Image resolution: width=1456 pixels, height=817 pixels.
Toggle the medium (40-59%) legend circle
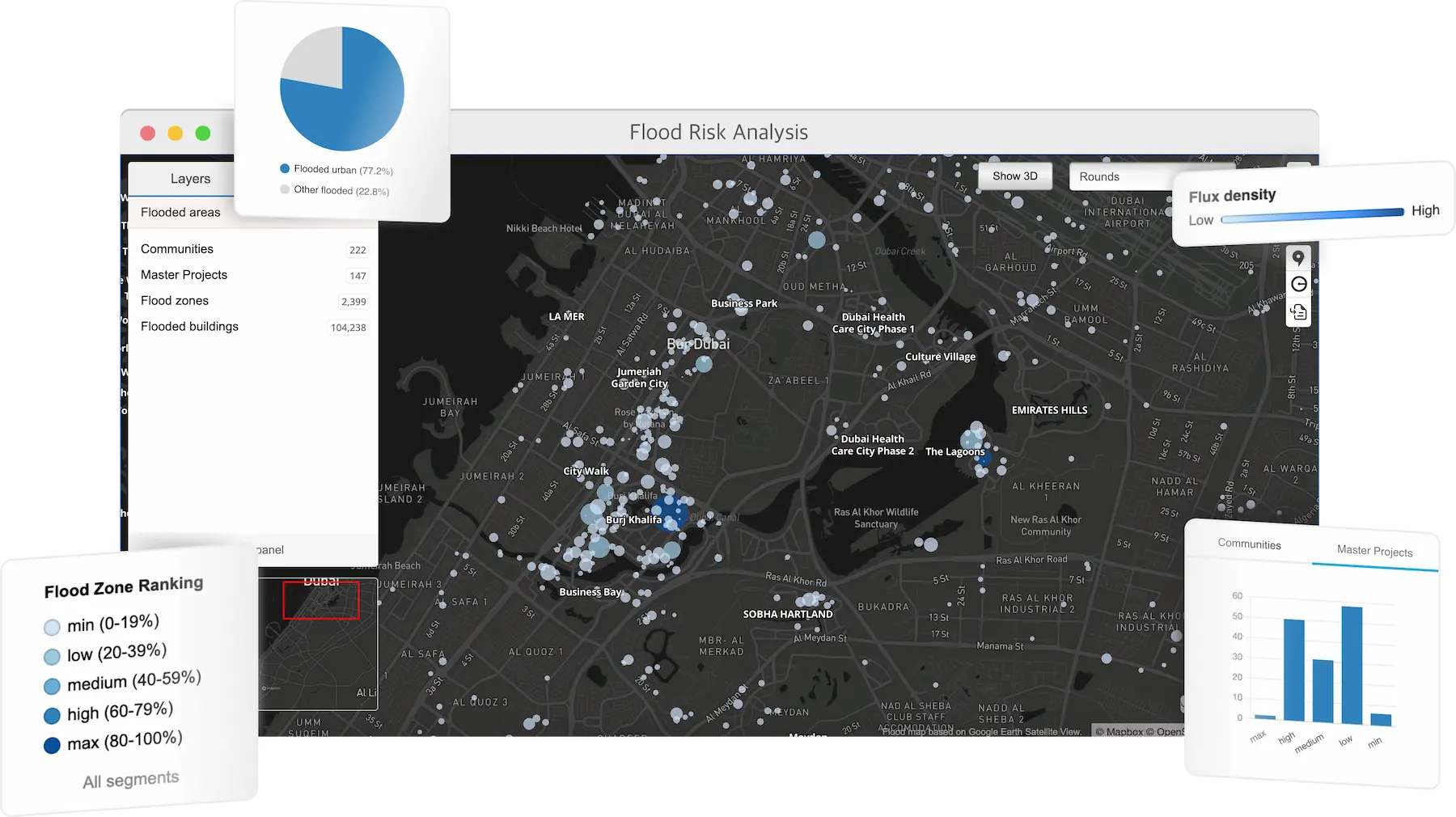(52, 686)
